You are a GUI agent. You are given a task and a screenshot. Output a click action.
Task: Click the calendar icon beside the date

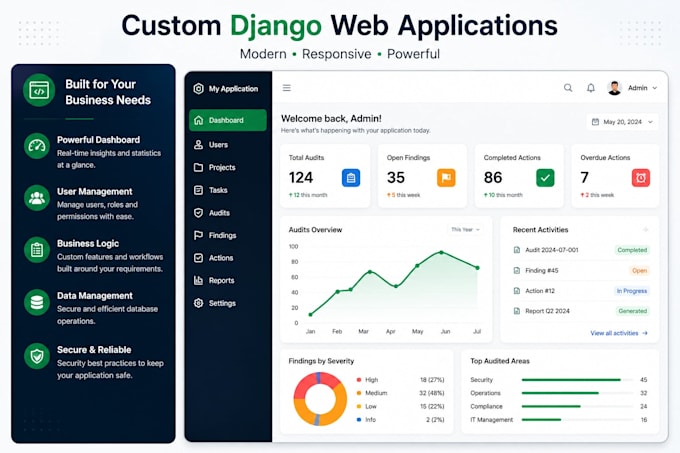595,122
